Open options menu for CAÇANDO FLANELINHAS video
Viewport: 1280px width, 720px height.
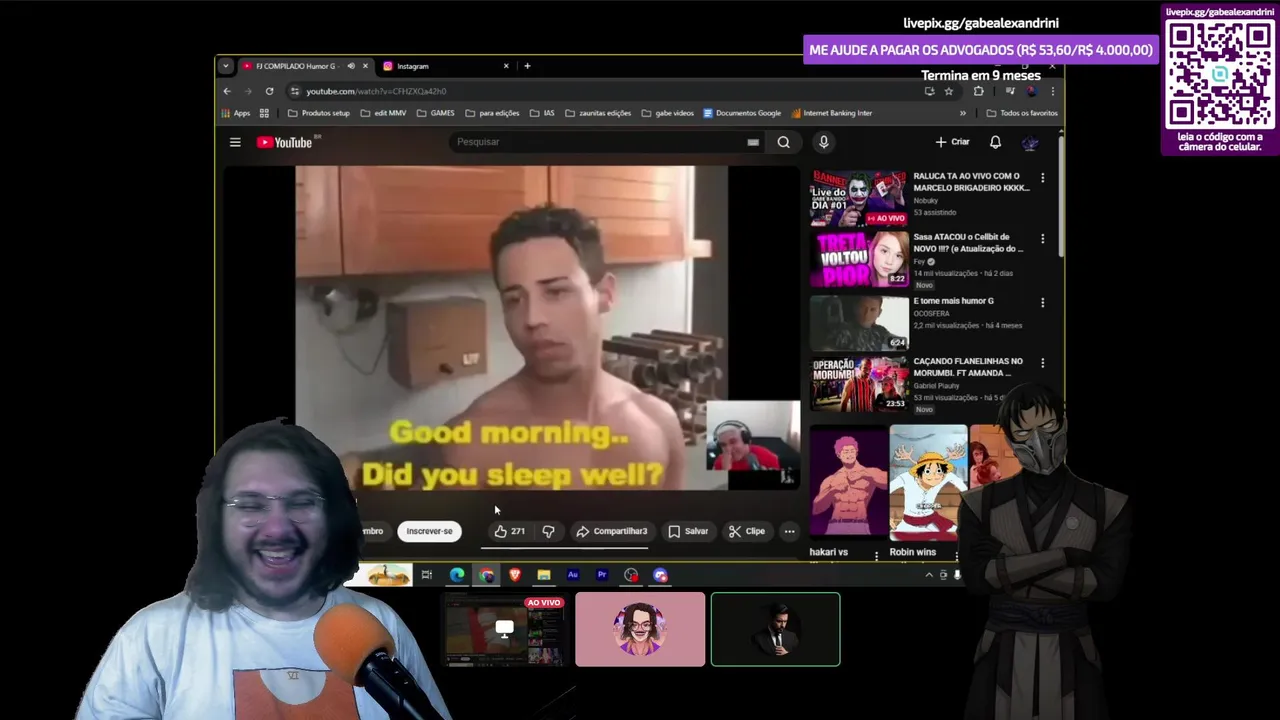click(x=1042, y=363)
